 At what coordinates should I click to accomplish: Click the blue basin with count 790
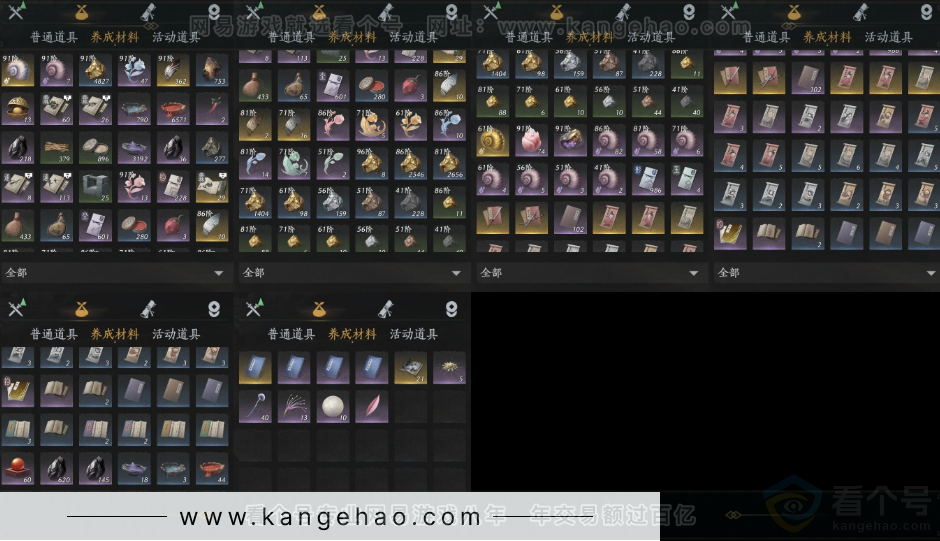(134, 109)
